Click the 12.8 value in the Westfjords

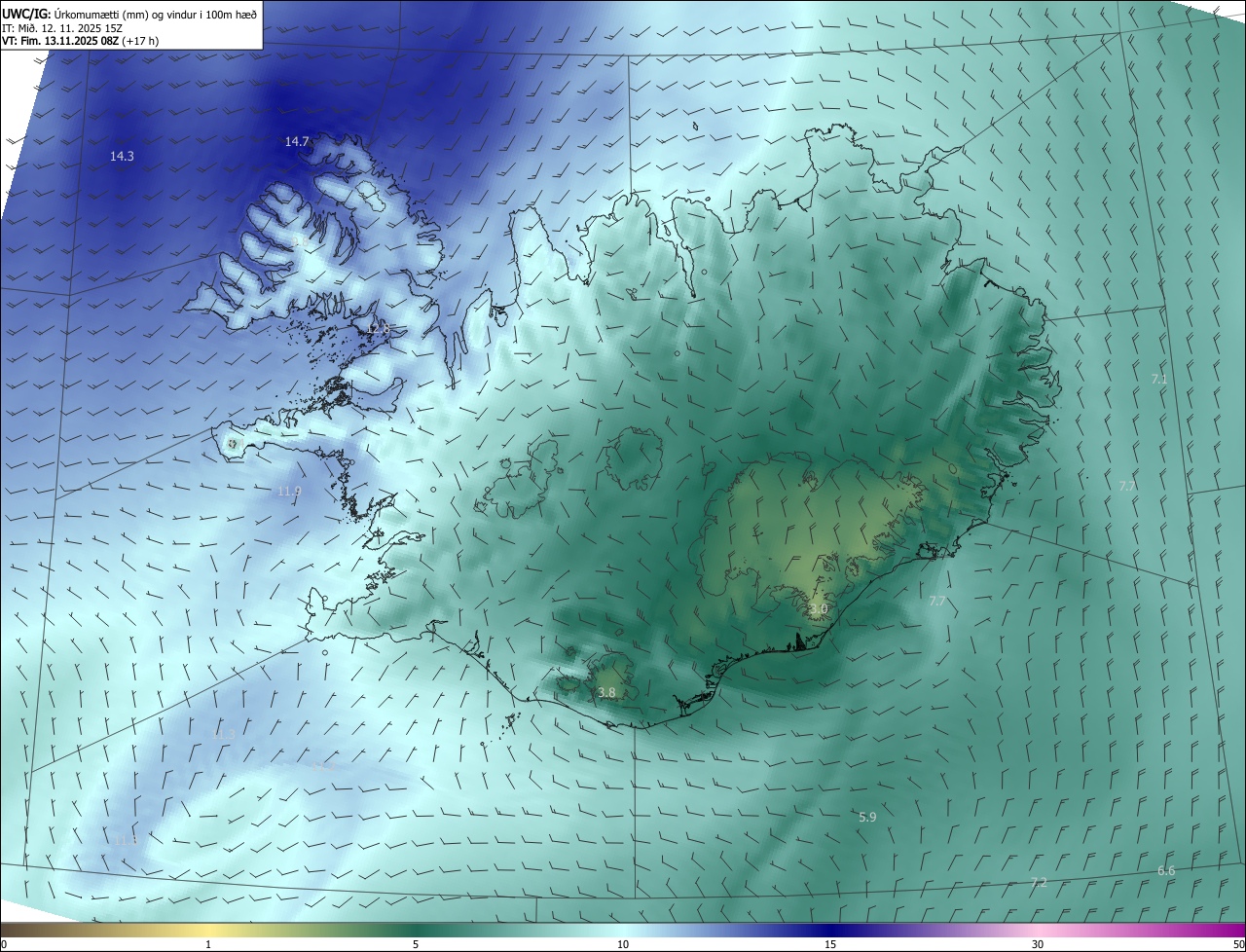click(378, 329)
